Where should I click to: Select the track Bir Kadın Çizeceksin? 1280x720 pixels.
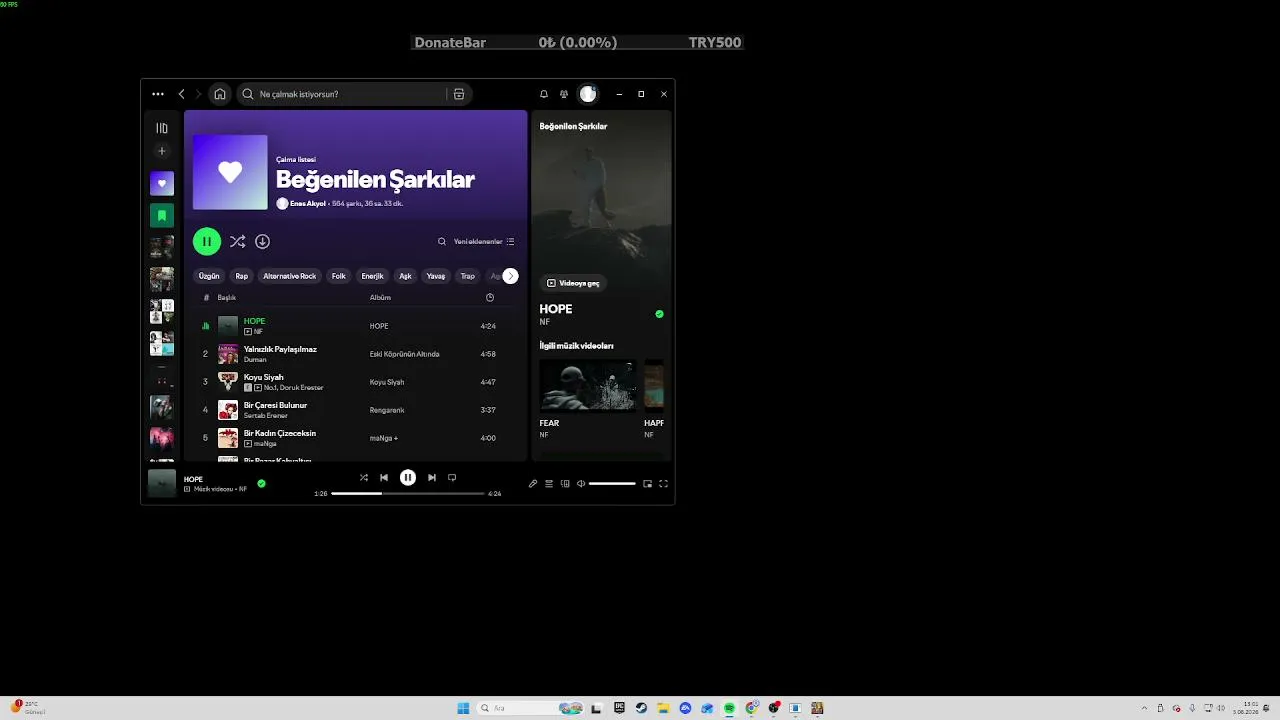[280, 433]
